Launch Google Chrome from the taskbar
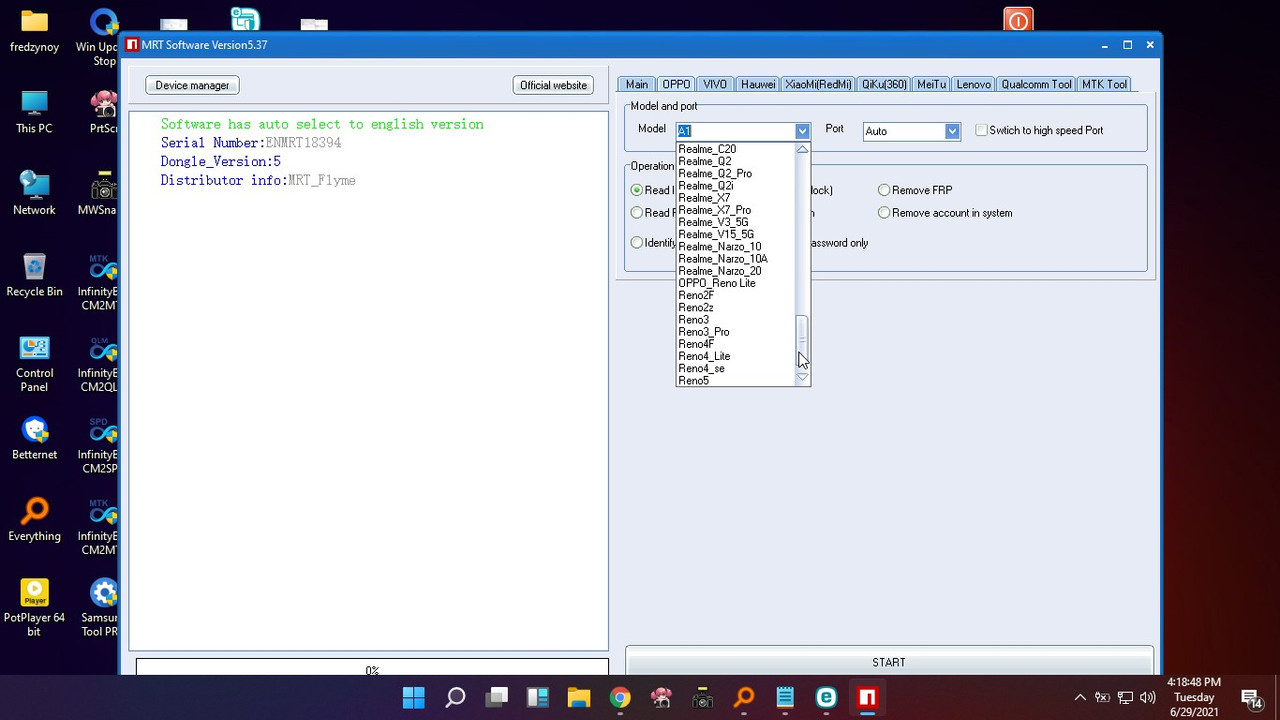 coord(620,697)
